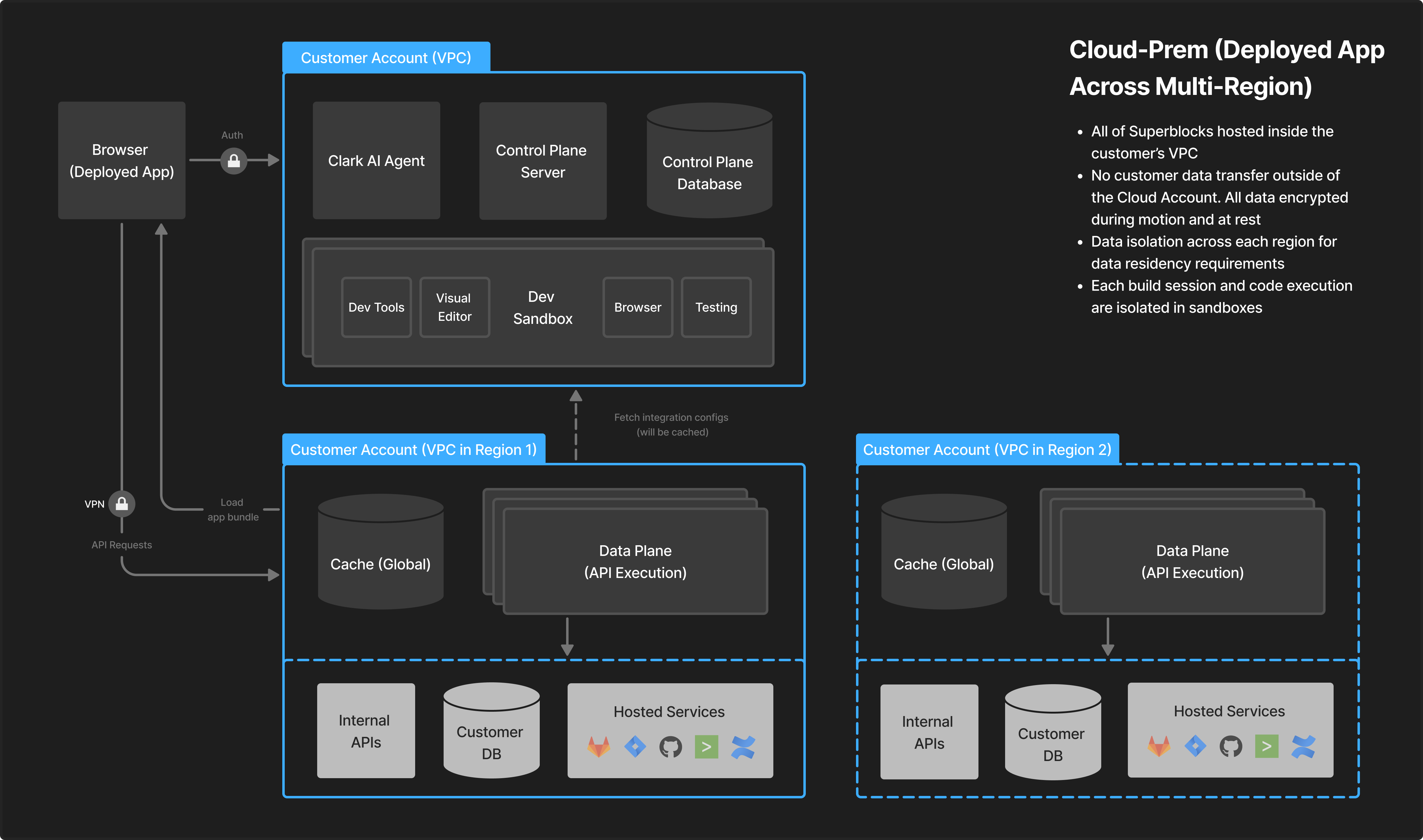Click GitLab icon in Region 2 Hosted Services

1159,746
